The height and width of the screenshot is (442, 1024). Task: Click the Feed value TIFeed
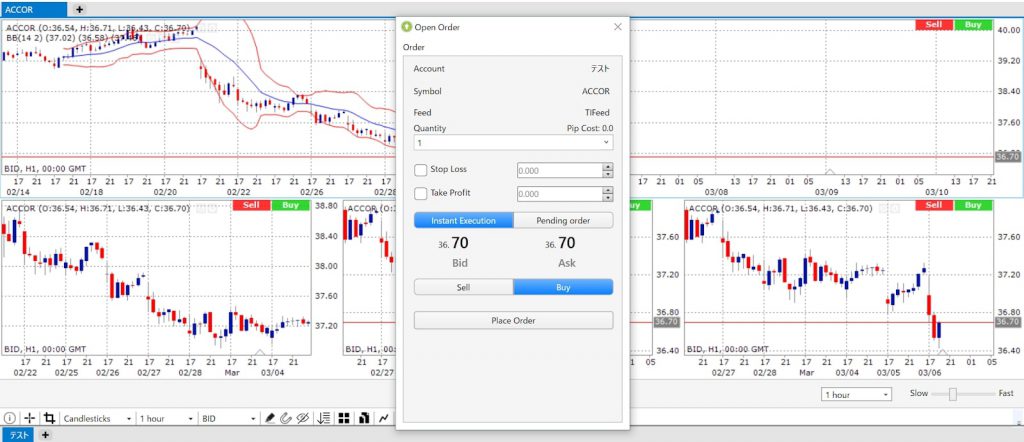[597, 112]
